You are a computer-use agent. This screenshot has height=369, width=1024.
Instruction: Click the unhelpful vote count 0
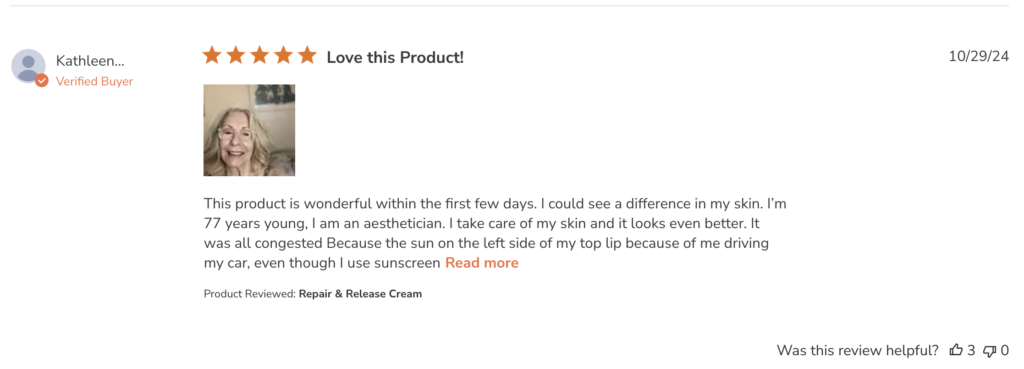coord(1005,351)
